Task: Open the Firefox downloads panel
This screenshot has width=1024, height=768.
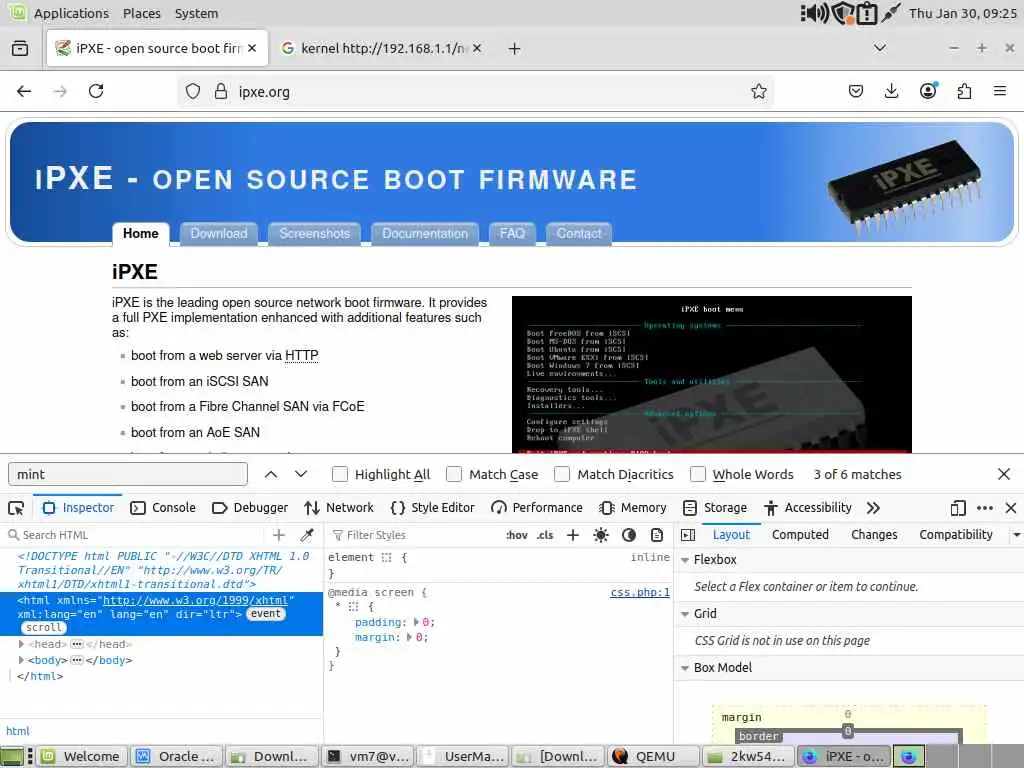Action: [x=891, y=91]
